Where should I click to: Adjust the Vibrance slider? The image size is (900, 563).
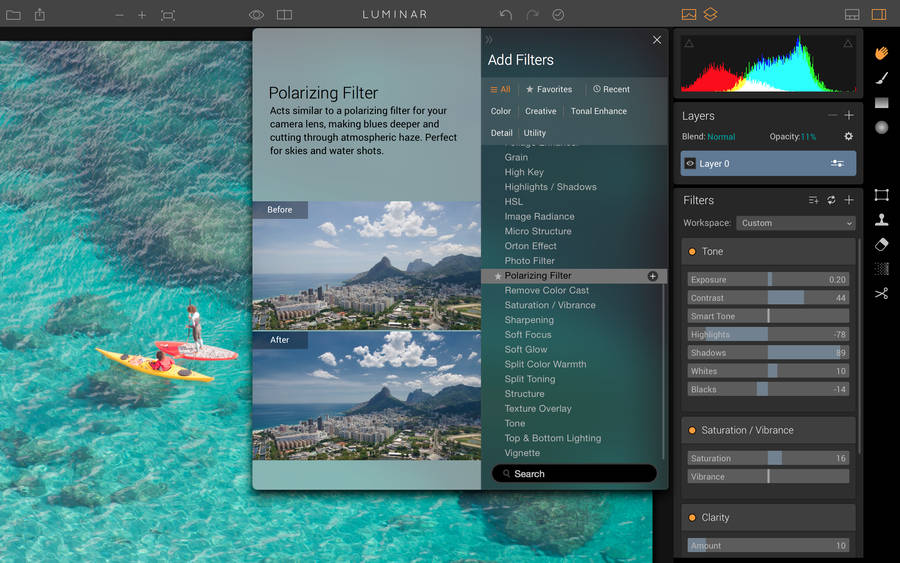[x=768, y=476]
